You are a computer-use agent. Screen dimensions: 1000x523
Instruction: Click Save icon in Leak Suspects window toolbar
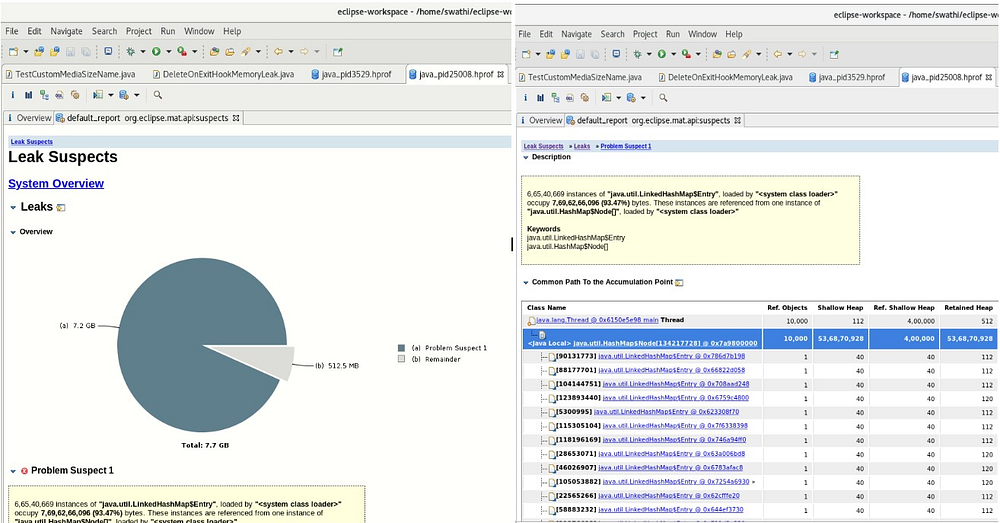(70, 52)
